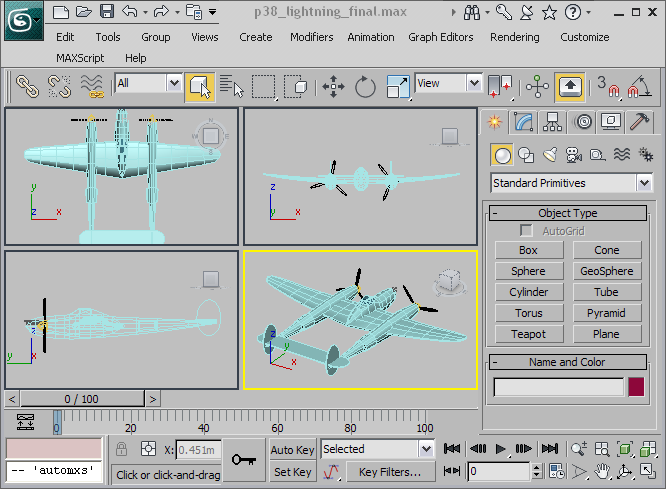
Task: Open the Selected key filter dropdown
Action: [426, 449]
